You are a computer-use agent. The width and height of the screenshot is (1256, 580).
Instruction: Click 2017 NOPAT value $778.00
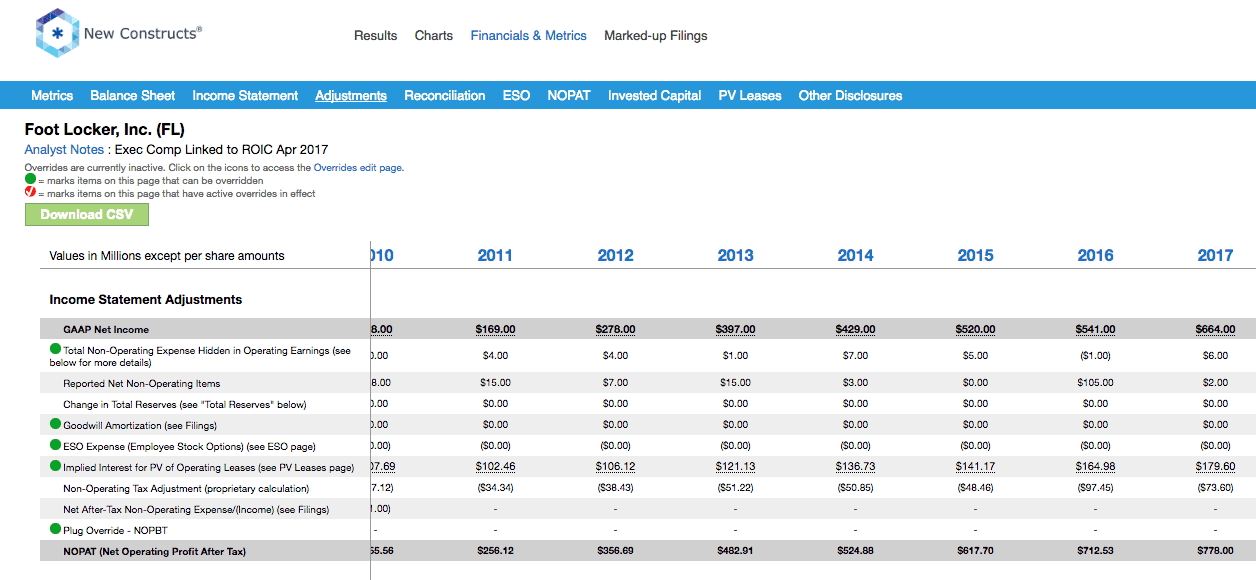(1215, 551)
